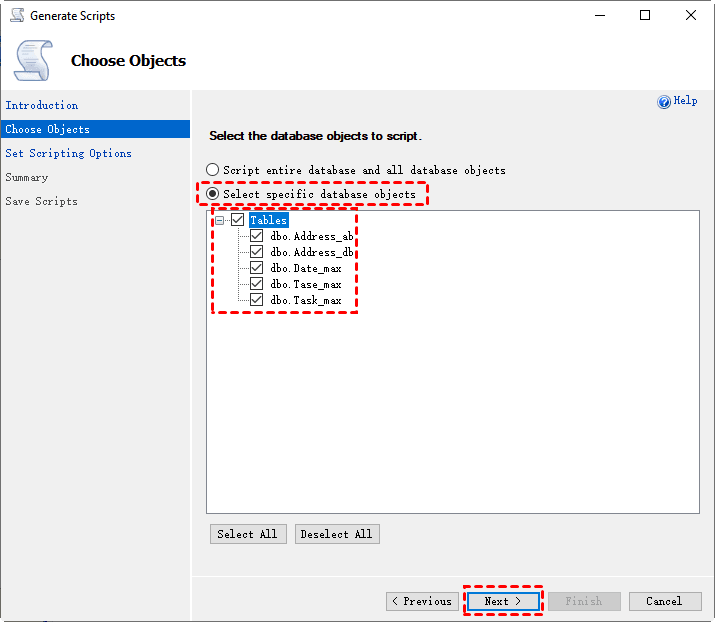Click the Summary step
The height and width of the screenshot is (622, 715).
[x=26, y=177]
